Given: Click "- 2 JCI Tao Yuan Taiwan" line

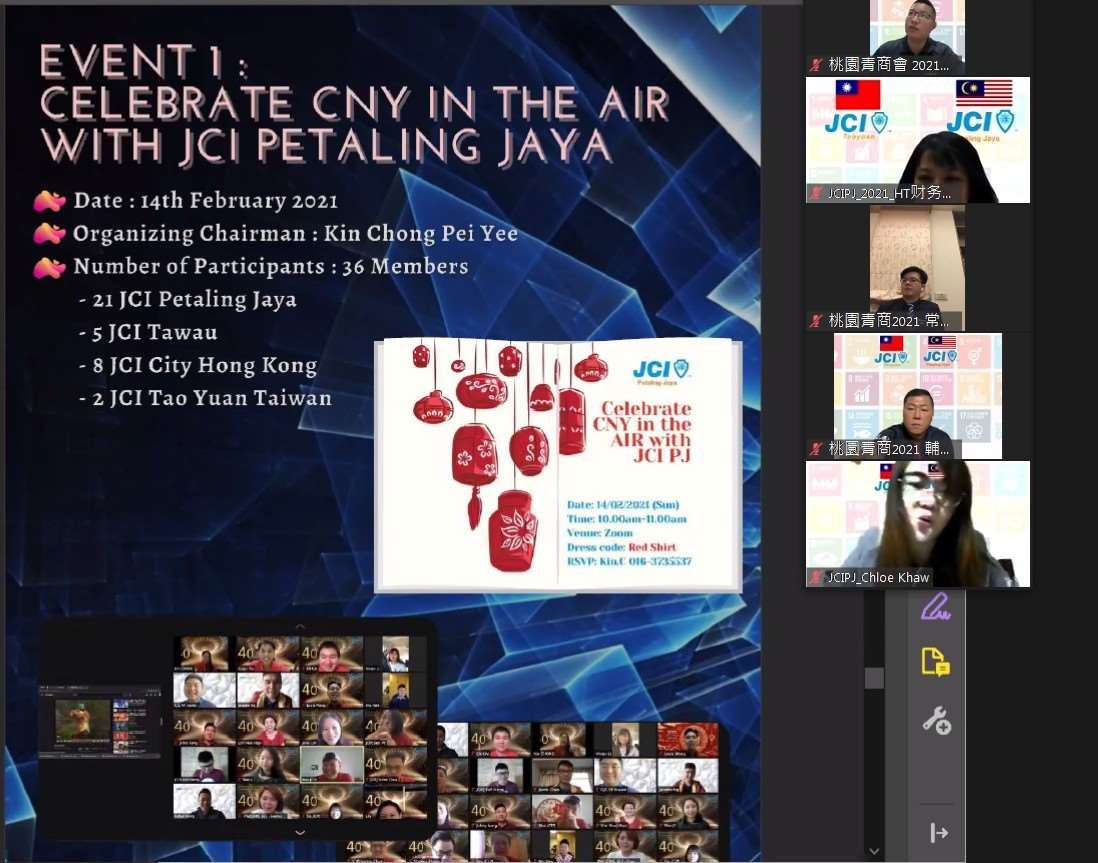Looking at the screenshot, I should 205,399.
